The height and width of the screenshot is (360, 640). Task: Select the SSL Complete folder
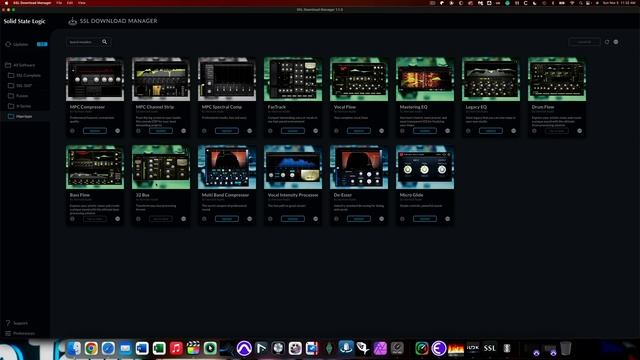click(x=28, y=76)
